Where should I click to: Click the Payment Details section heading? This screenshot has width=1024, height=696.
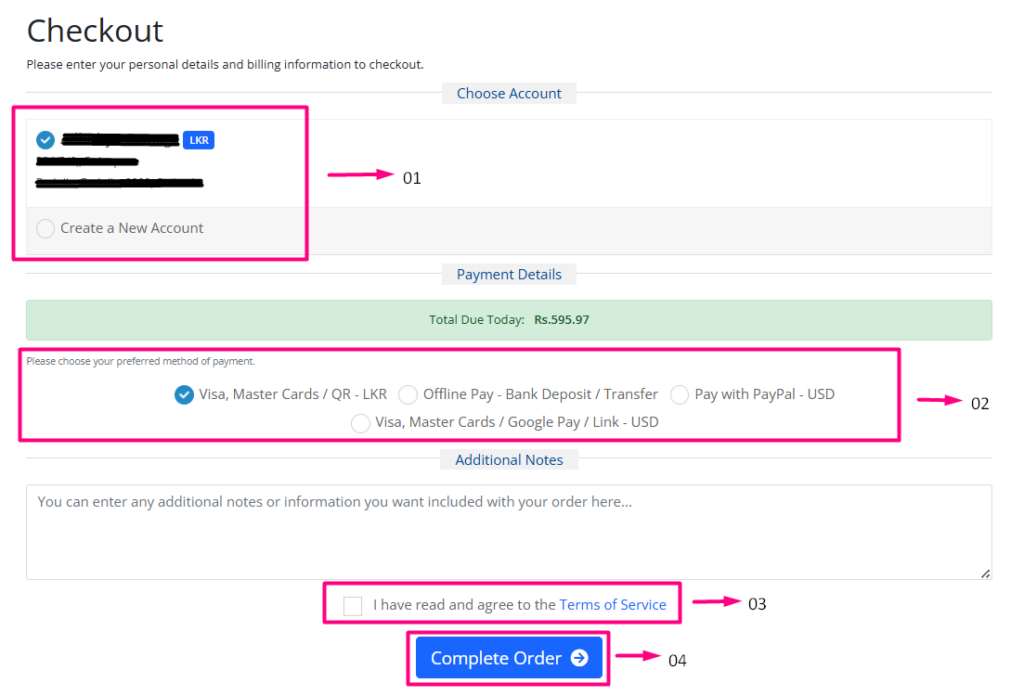point(509,275)
